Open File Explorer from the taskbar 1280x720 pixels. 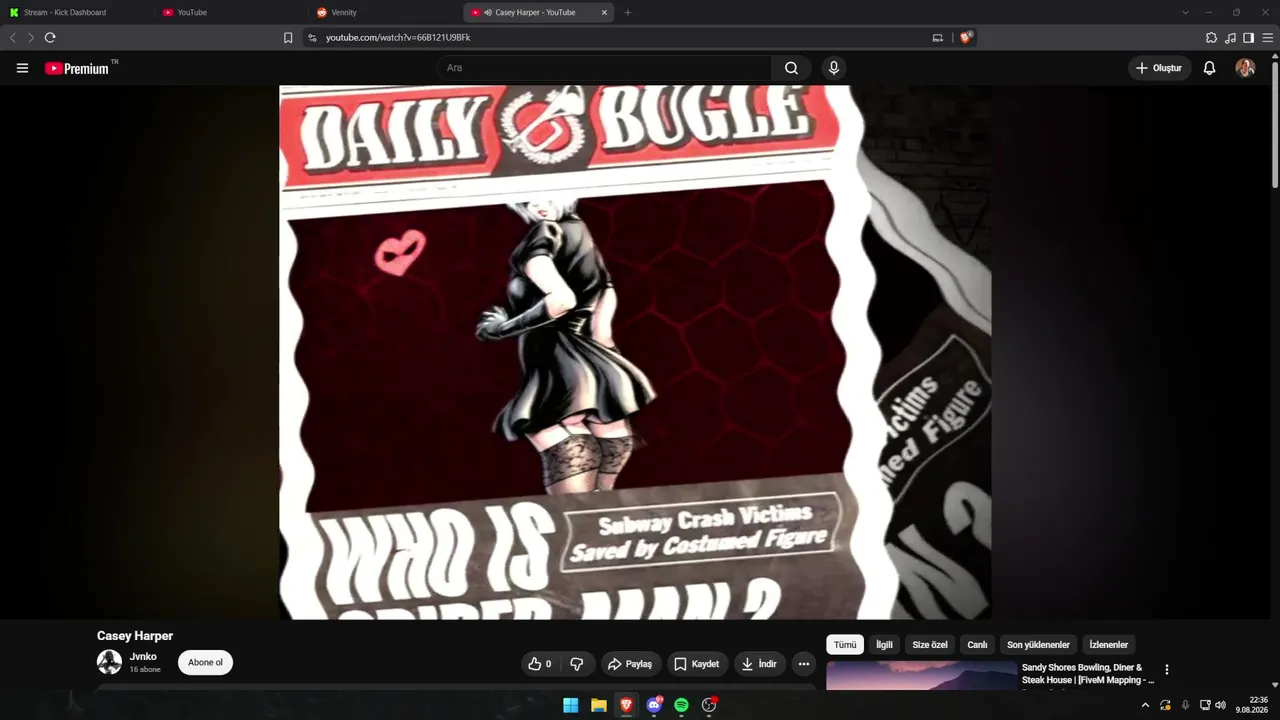(598, 705)
